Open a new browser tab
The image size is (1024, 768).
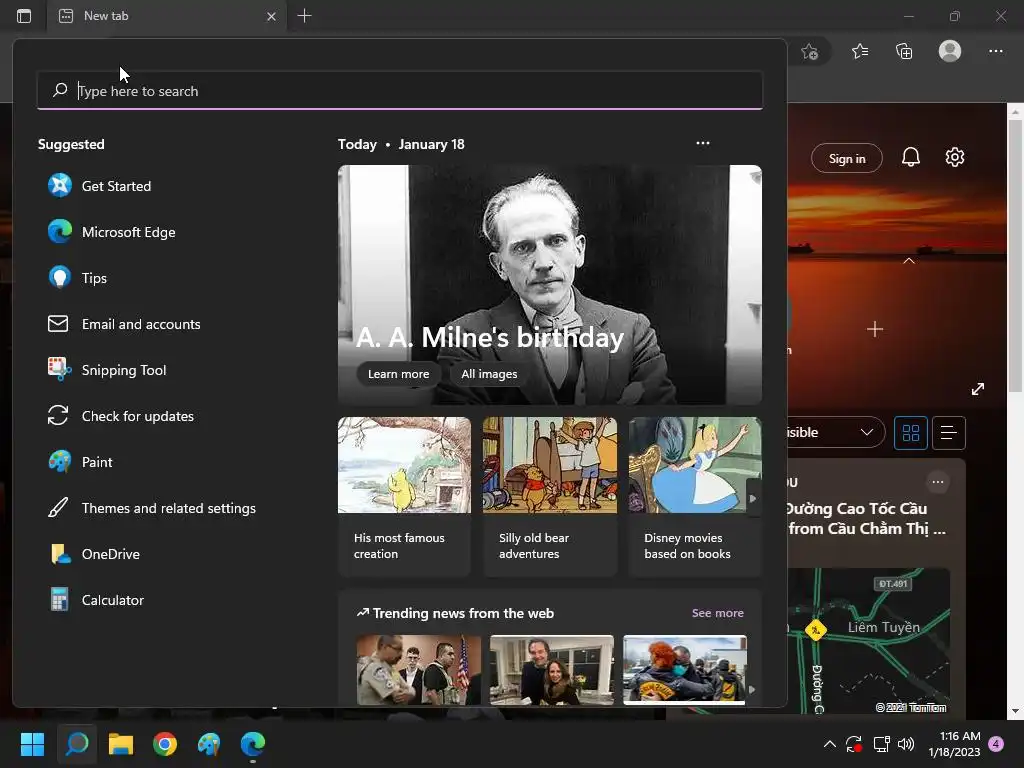pos(304,16)
